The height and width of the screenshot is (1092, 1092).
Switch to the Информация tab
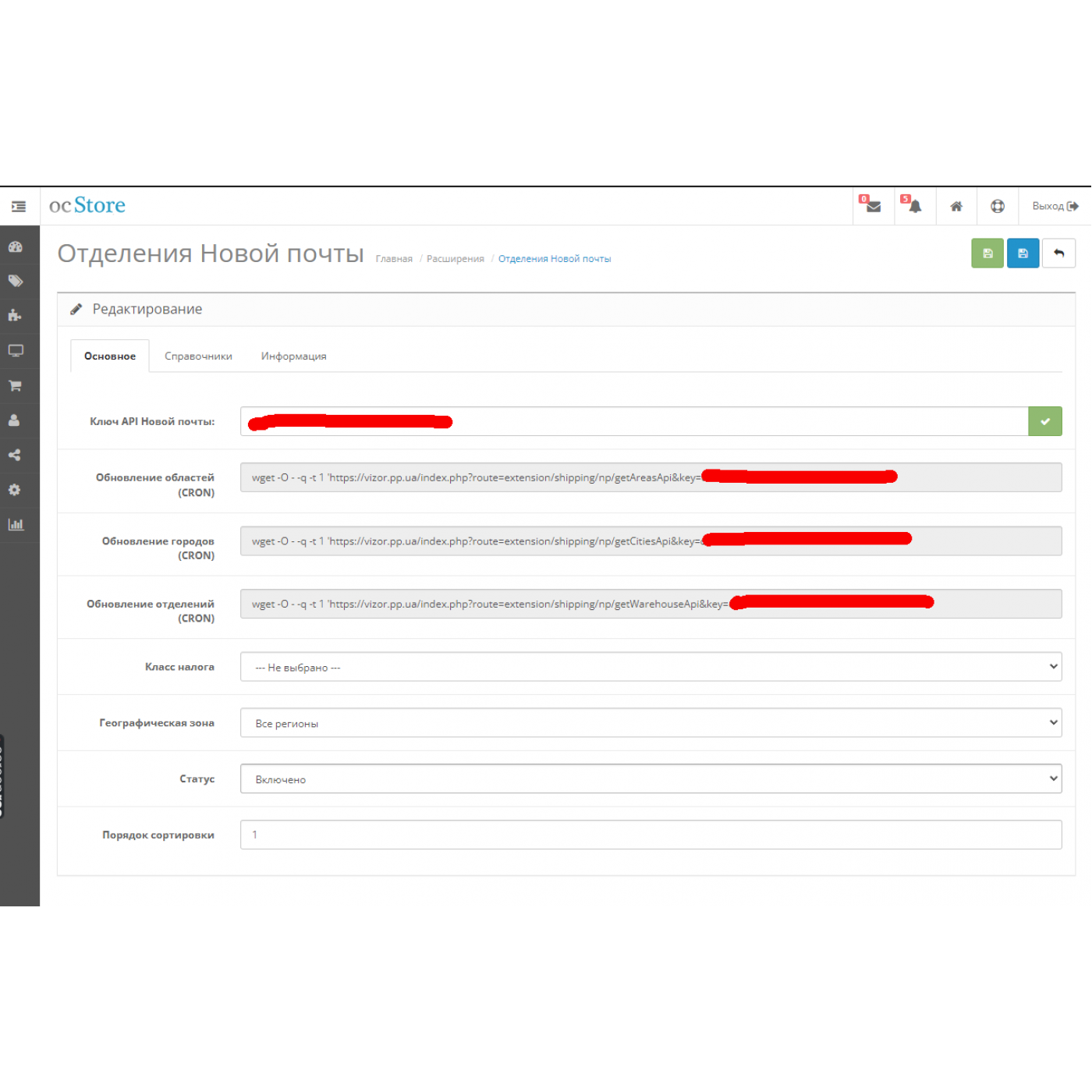(x=293, y=356)
